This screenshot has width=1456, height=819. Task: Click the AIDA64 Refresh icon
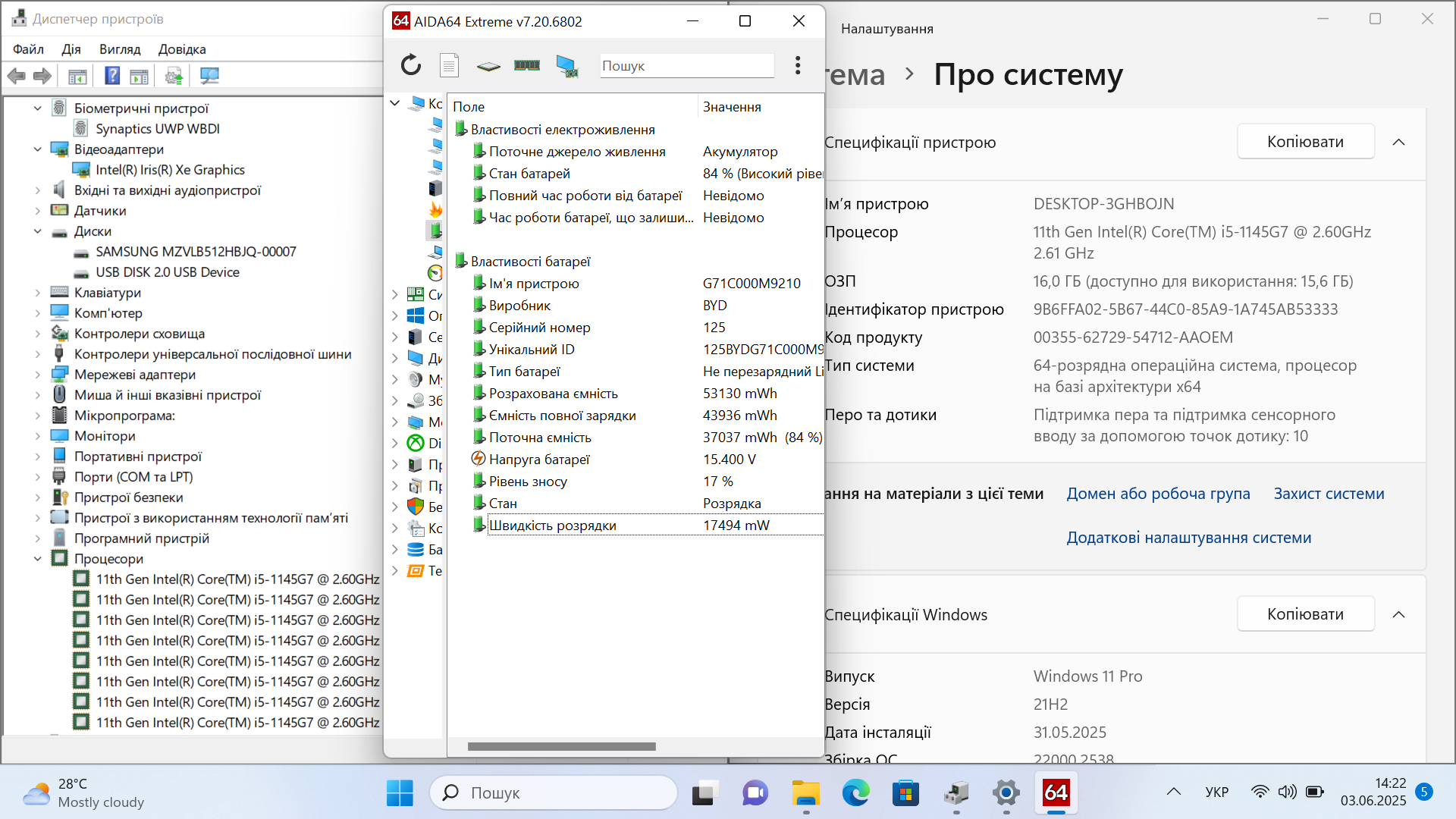click(411, 65)
